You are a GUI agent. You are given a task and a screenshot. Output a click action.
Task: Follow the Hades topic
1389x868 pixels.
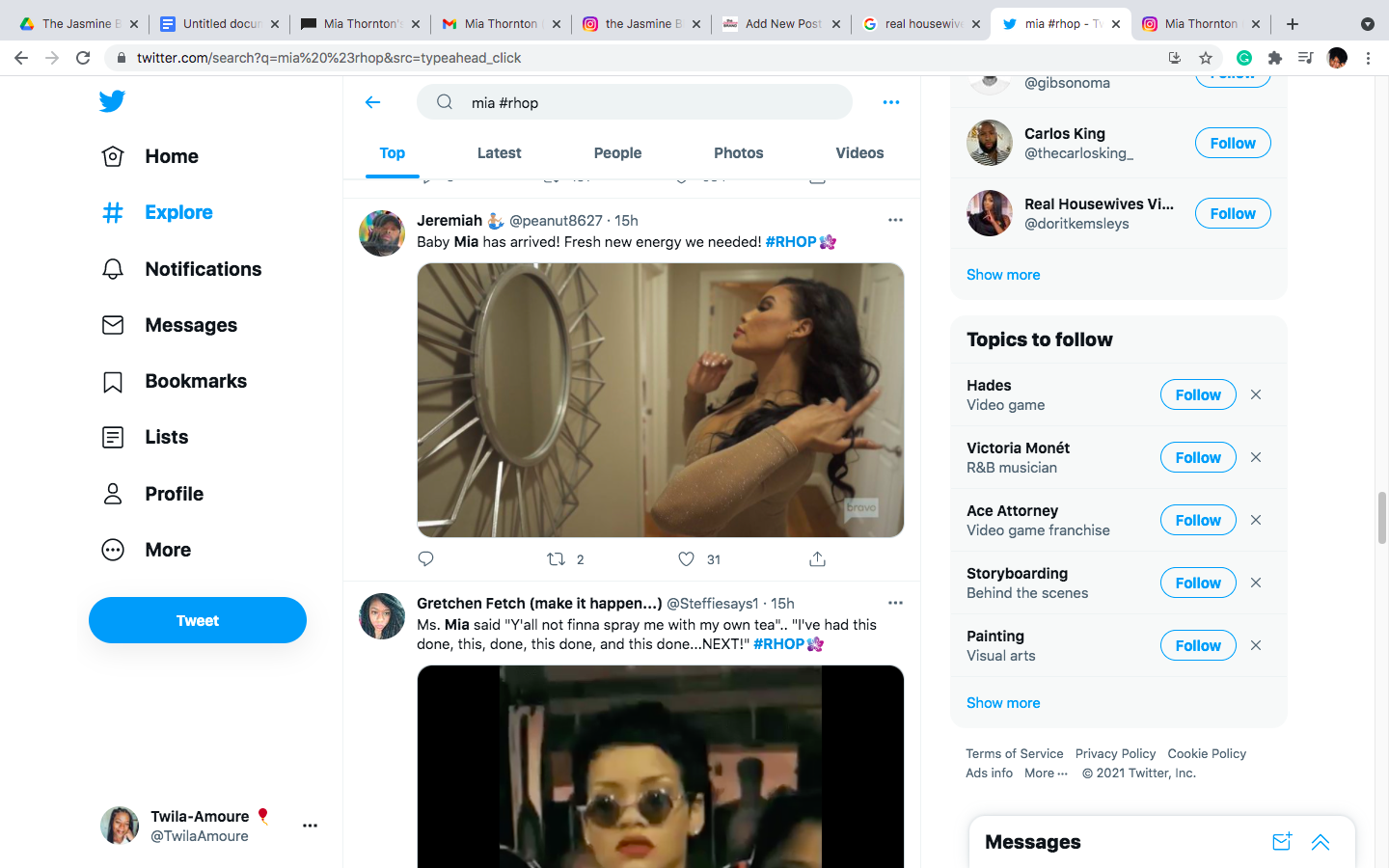1198,394
